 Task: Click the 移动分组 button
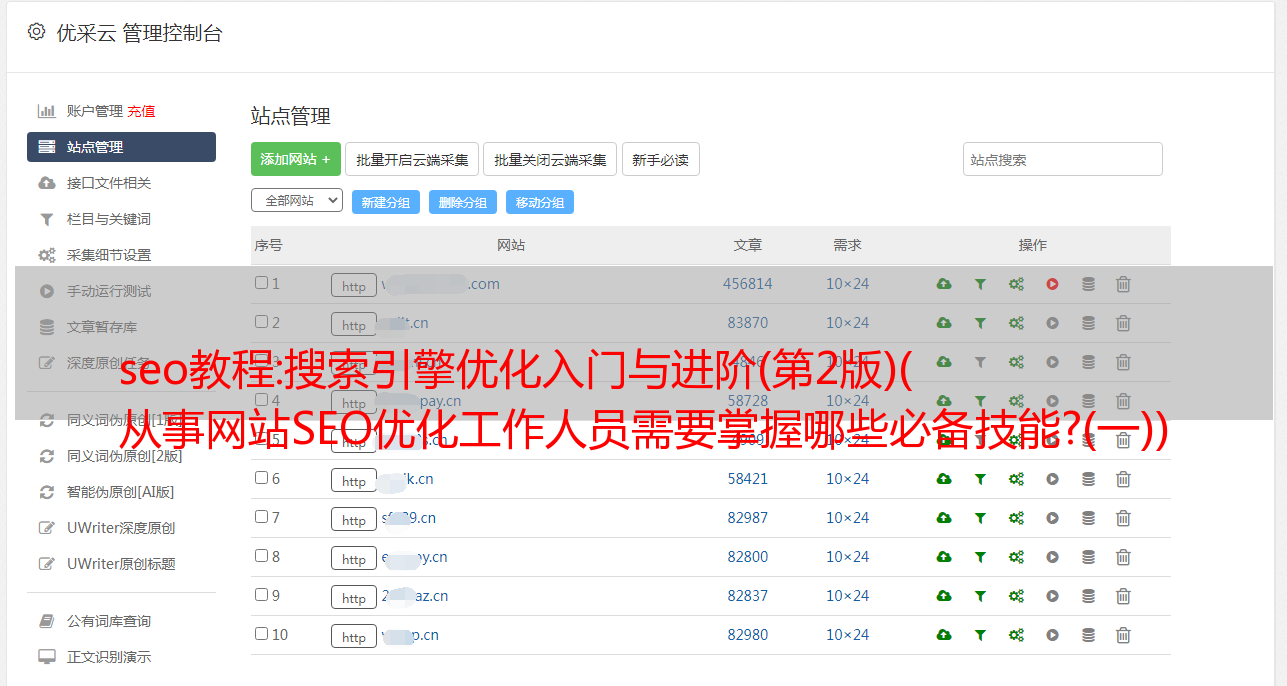tap(540, 202)
